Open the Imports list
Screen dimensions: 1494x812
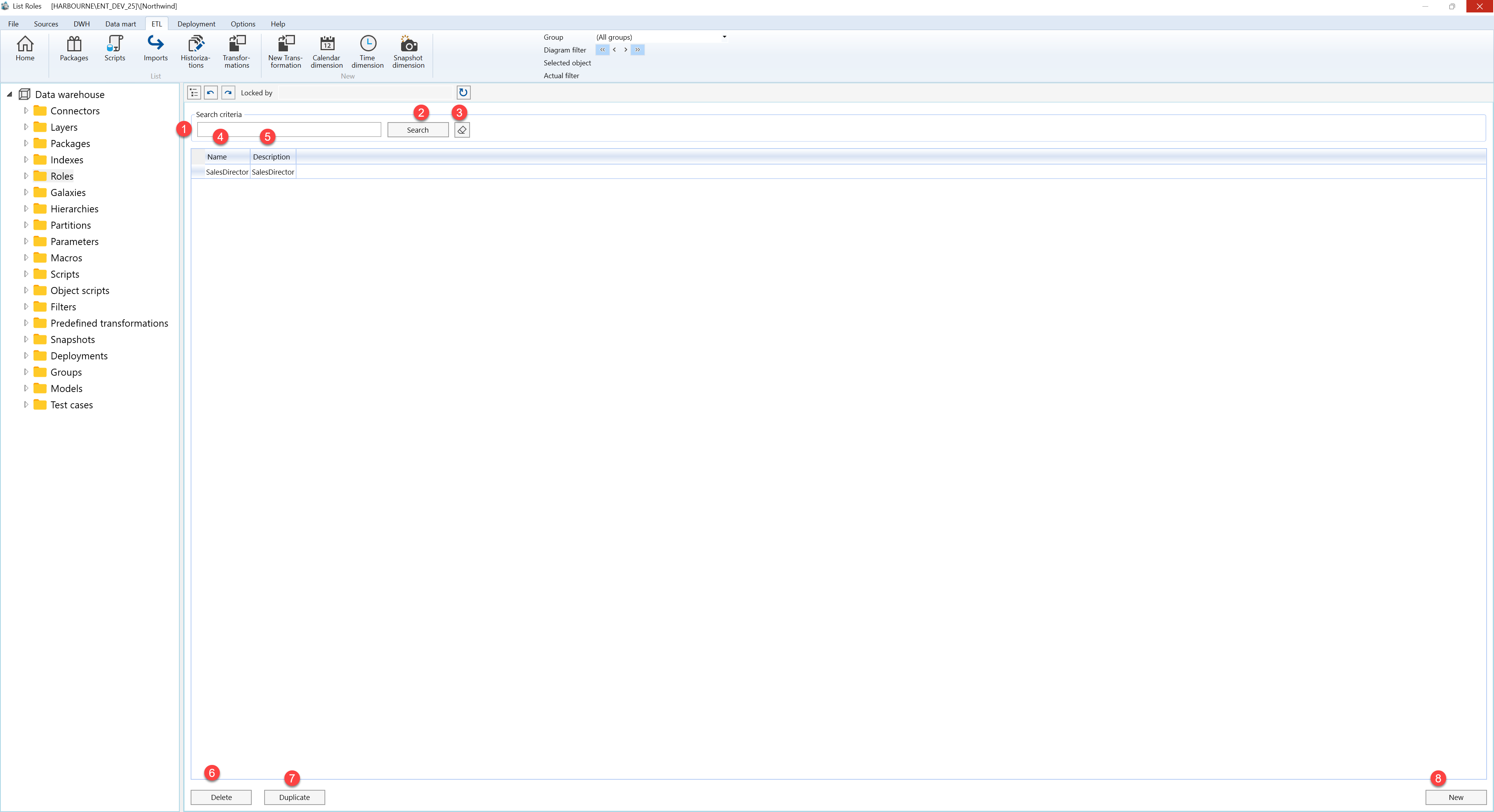point(156,49)
